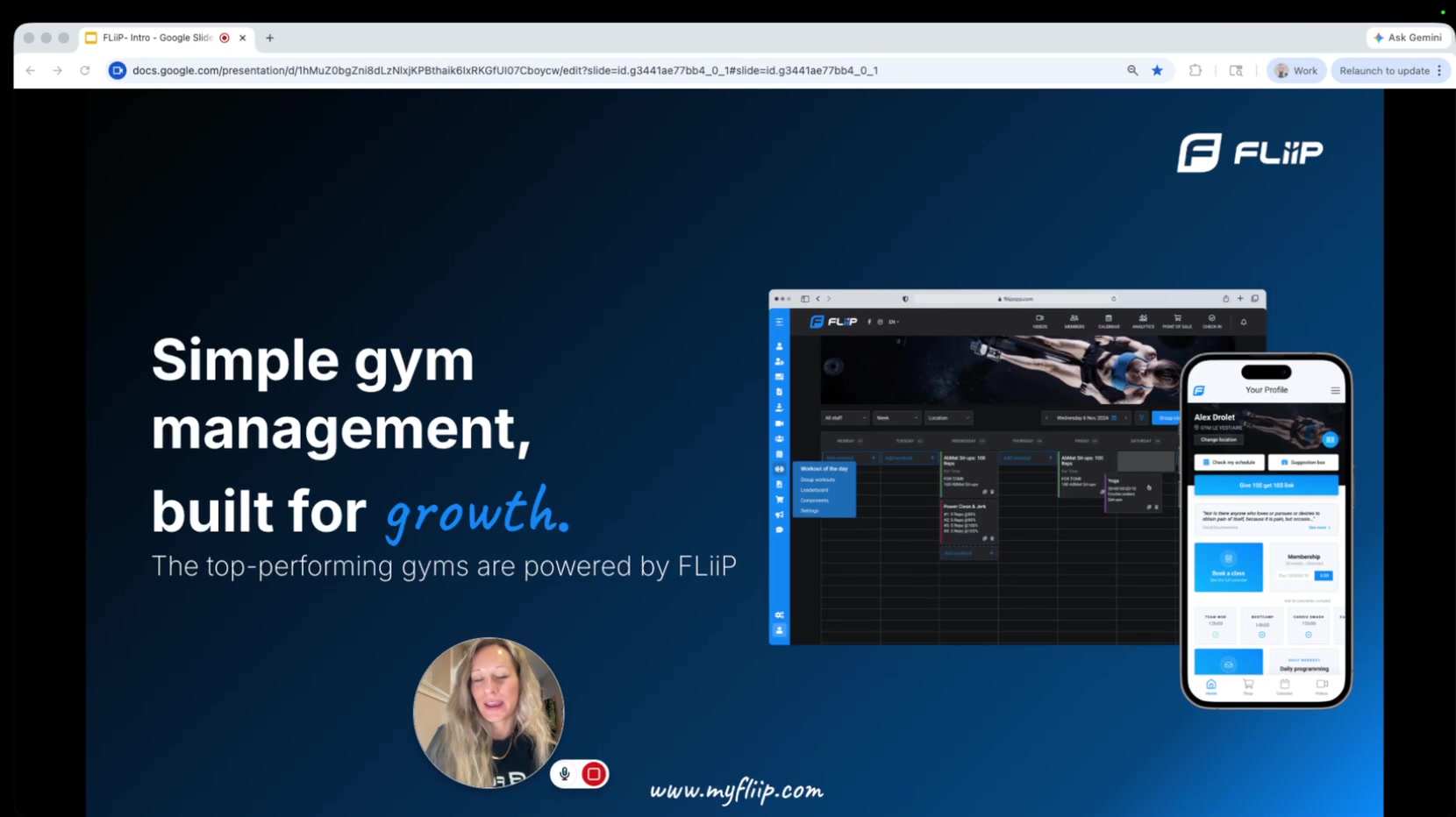1456x817 pixels.
Task: Open the blue camera indicator in the address bar
Action: click(x=117, y=70)
